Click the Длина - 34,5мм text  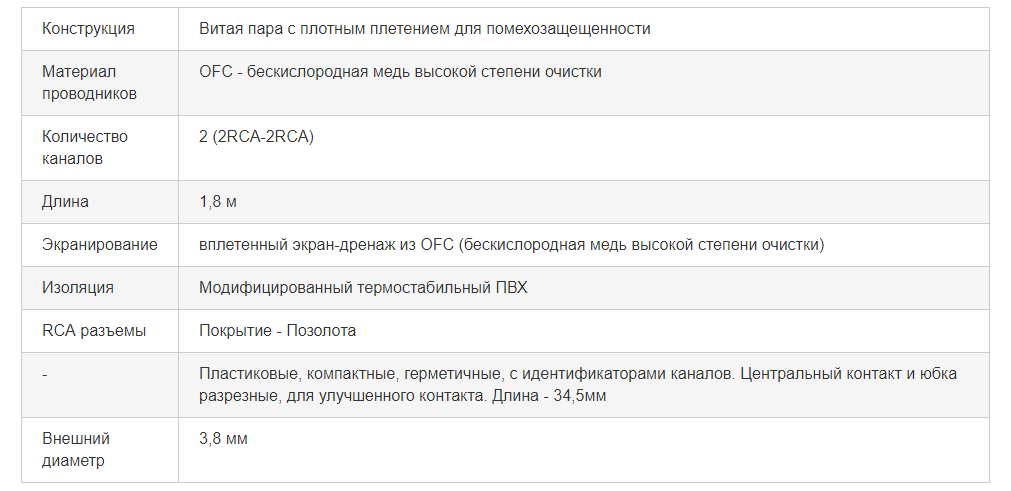tap(549, 396)
